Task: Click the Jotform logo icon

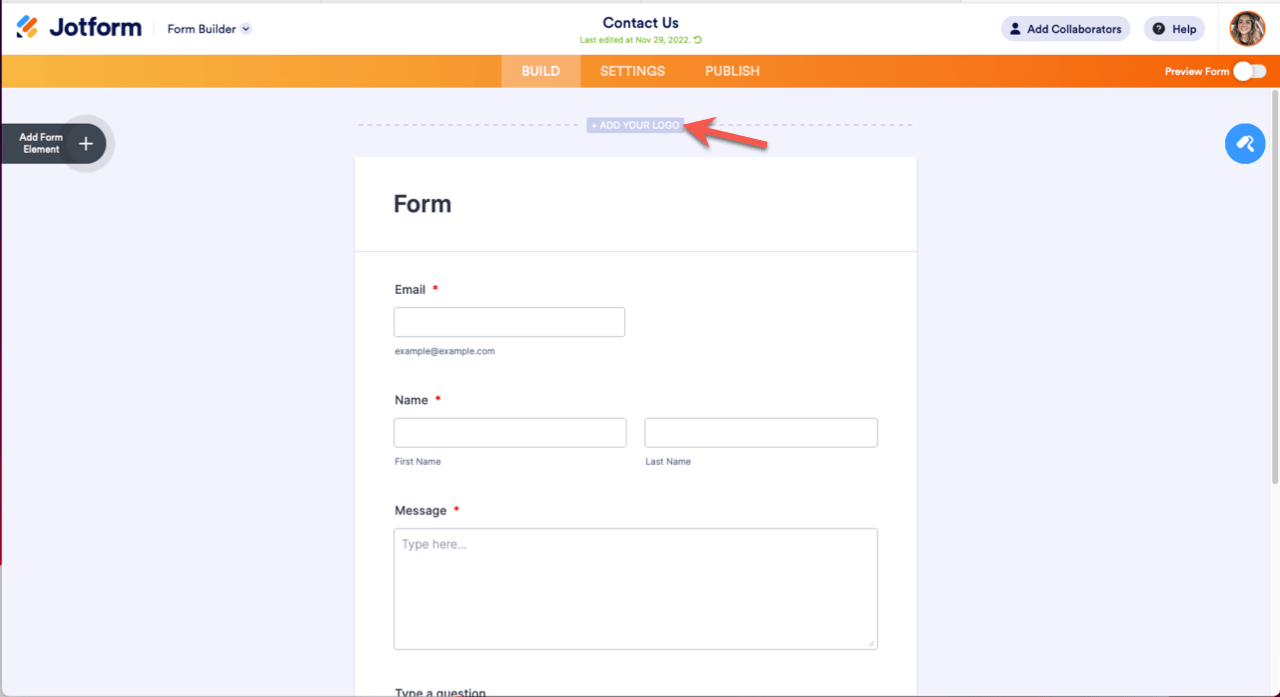Action: pyautogui.click(x=27, y=27)
